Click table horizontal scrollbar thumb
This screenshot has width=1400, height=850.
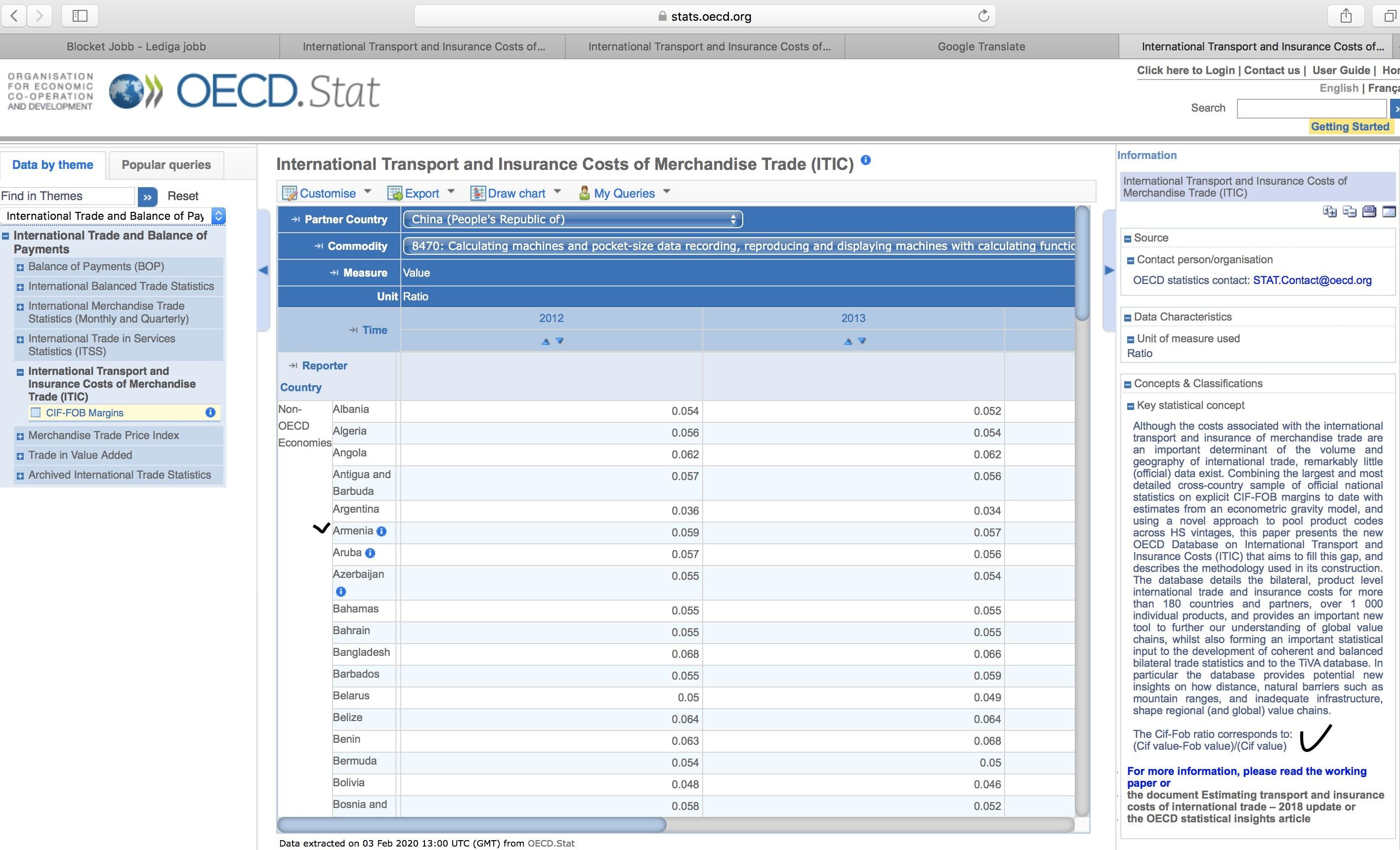click(x=471, y=824)
